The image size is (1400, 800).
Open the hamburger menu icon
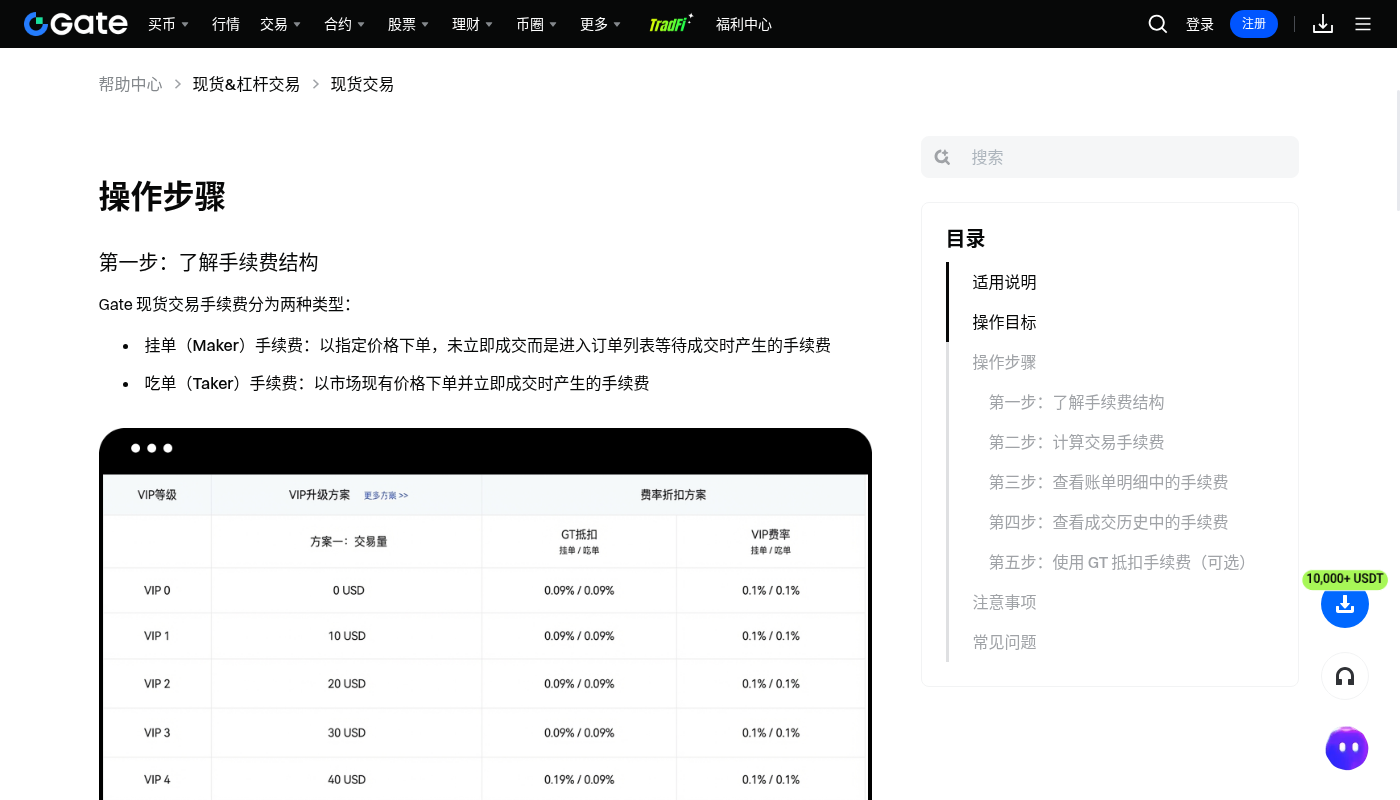[1363, 24]
